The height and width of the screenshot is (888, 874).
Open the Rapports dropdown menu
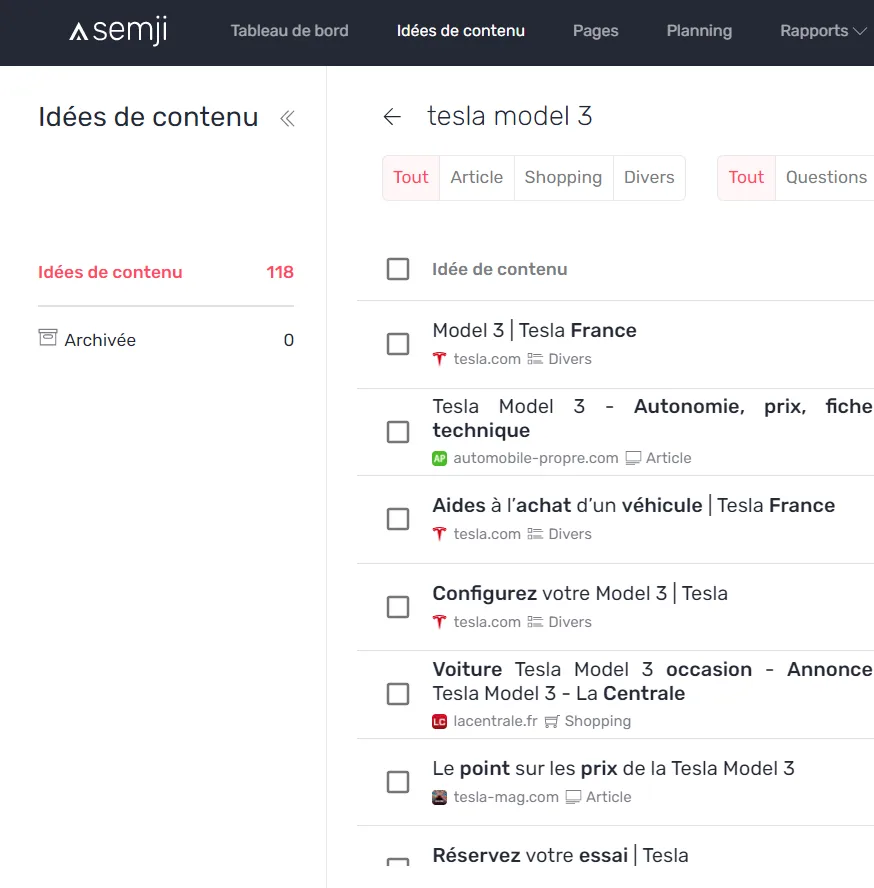823,31
